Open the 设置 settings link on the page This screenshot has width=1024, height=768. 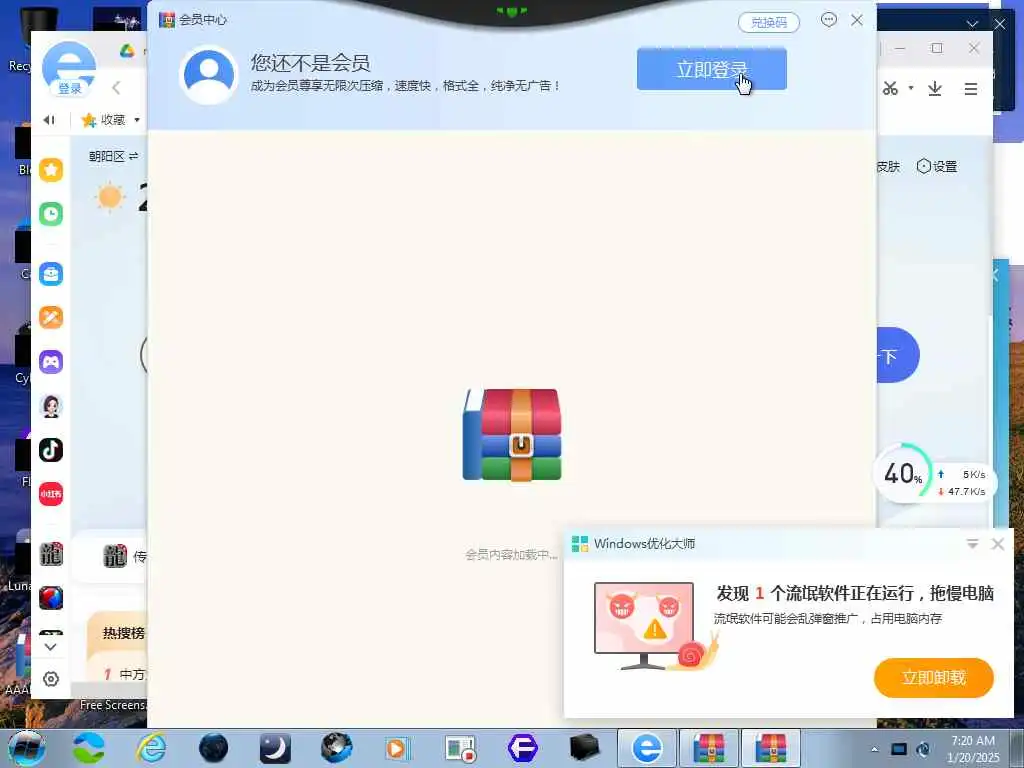point(937,167)
